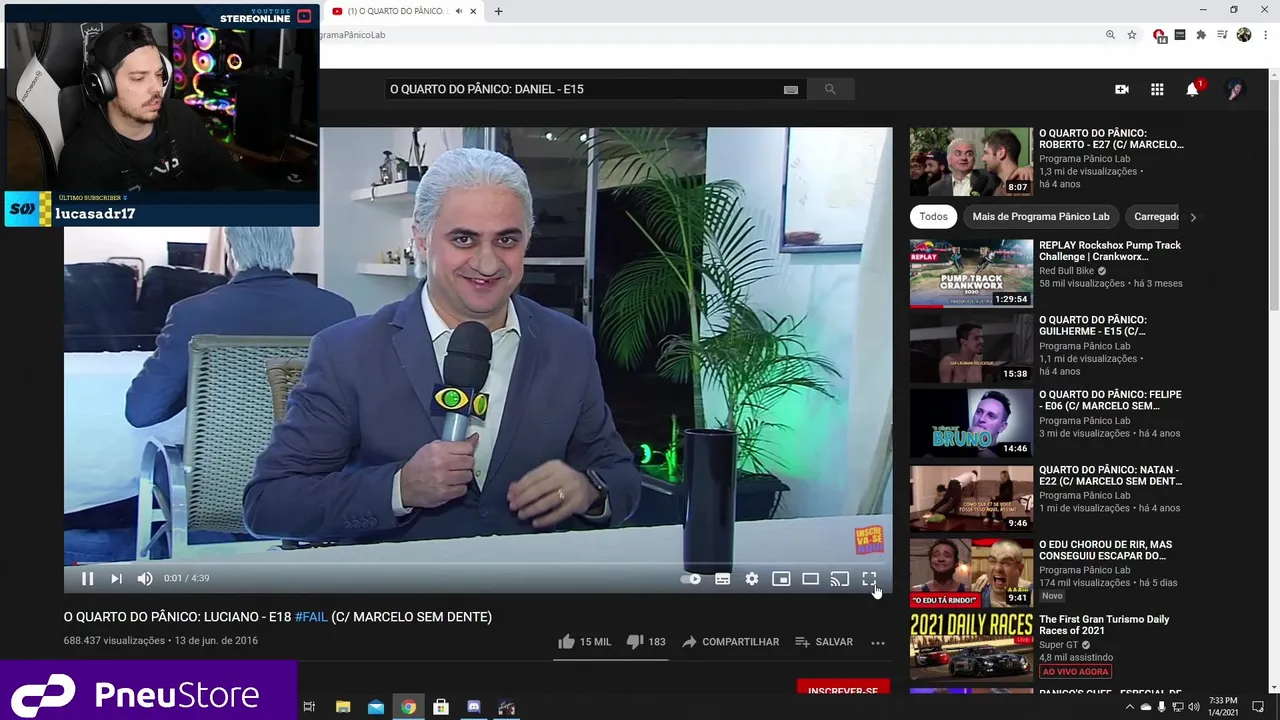This screenshot has height=720, width=1280.
Task: Dislike the video showing 183
Action: tap(645, 642)
